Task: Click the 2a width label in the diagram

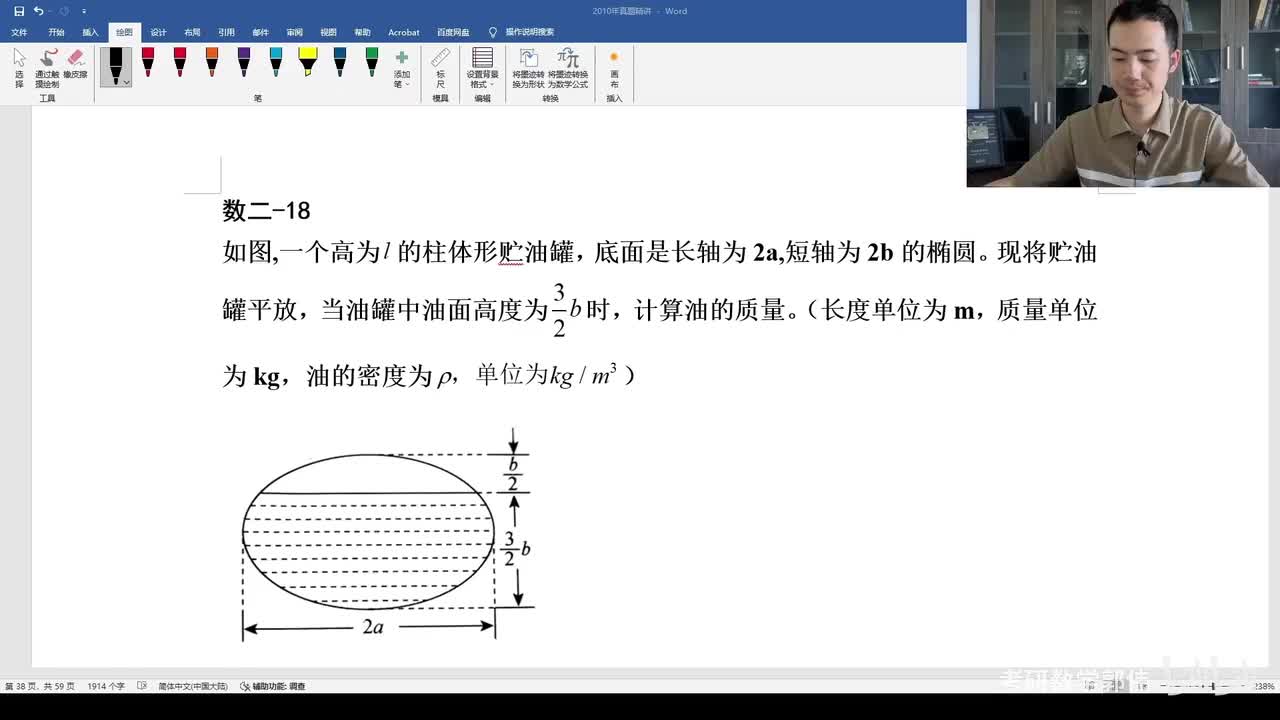Action: [x=372, y=627]
